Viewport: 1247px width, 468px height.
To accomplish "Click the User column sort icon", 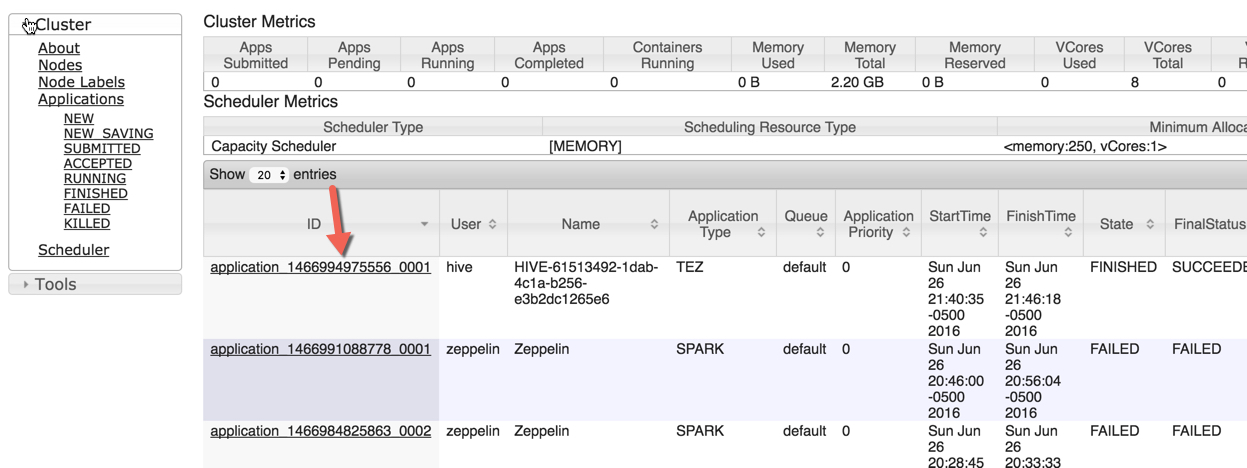I will (492, 225).
